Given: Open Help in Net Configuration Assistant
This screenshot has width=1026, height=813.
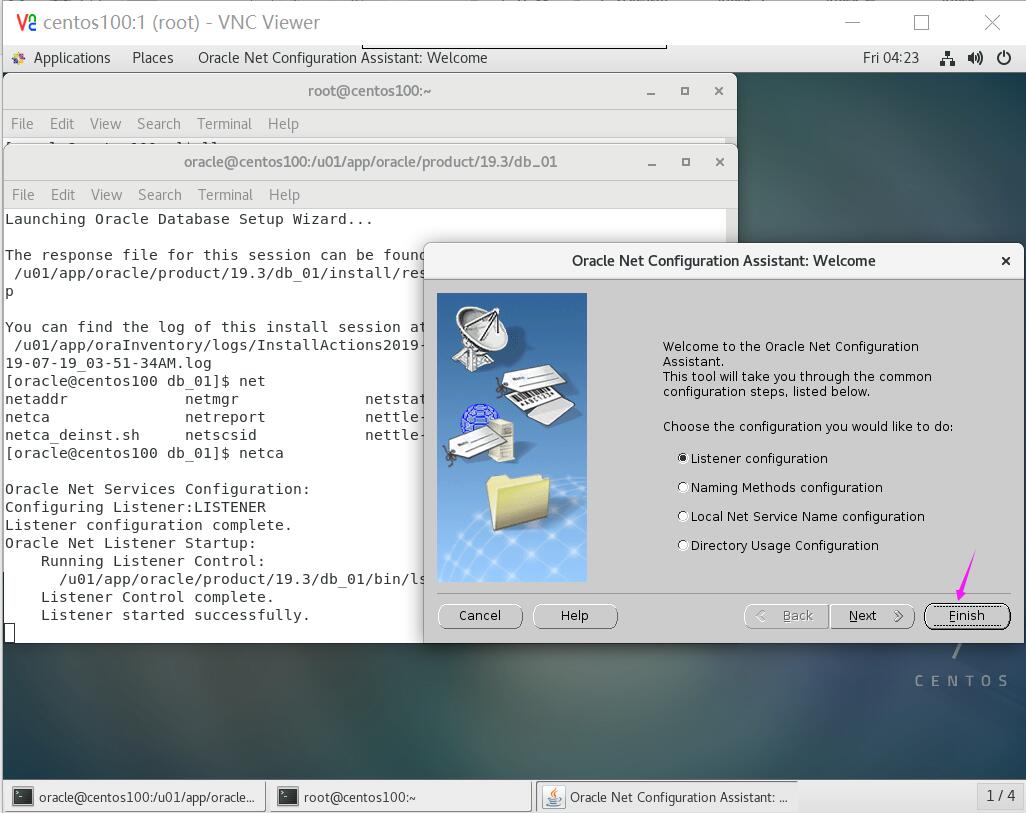Looking at the screenshot, I should point(575,615).
